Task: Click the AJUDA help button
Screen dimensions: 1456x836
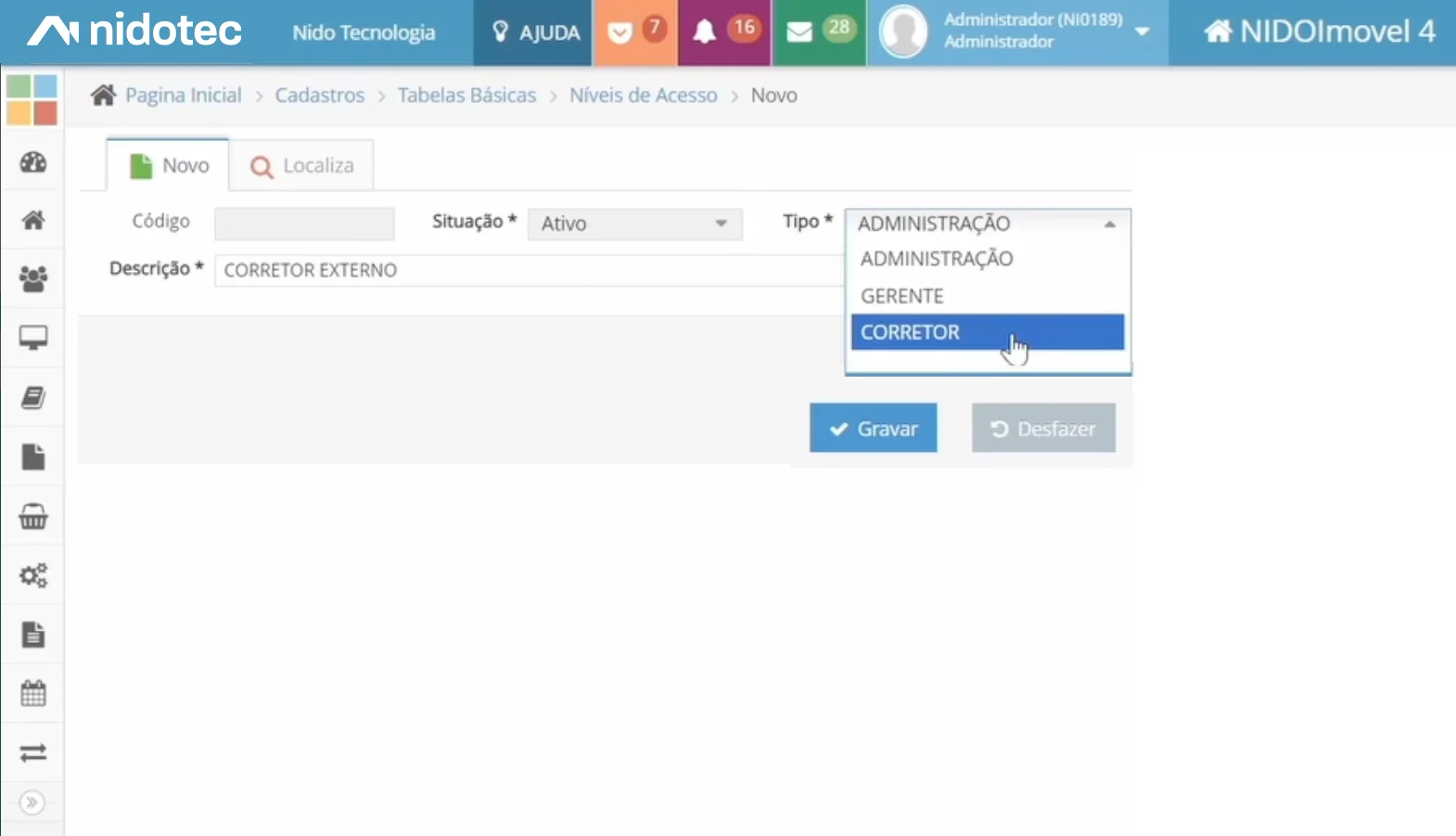Action: (x=534, y=32)
